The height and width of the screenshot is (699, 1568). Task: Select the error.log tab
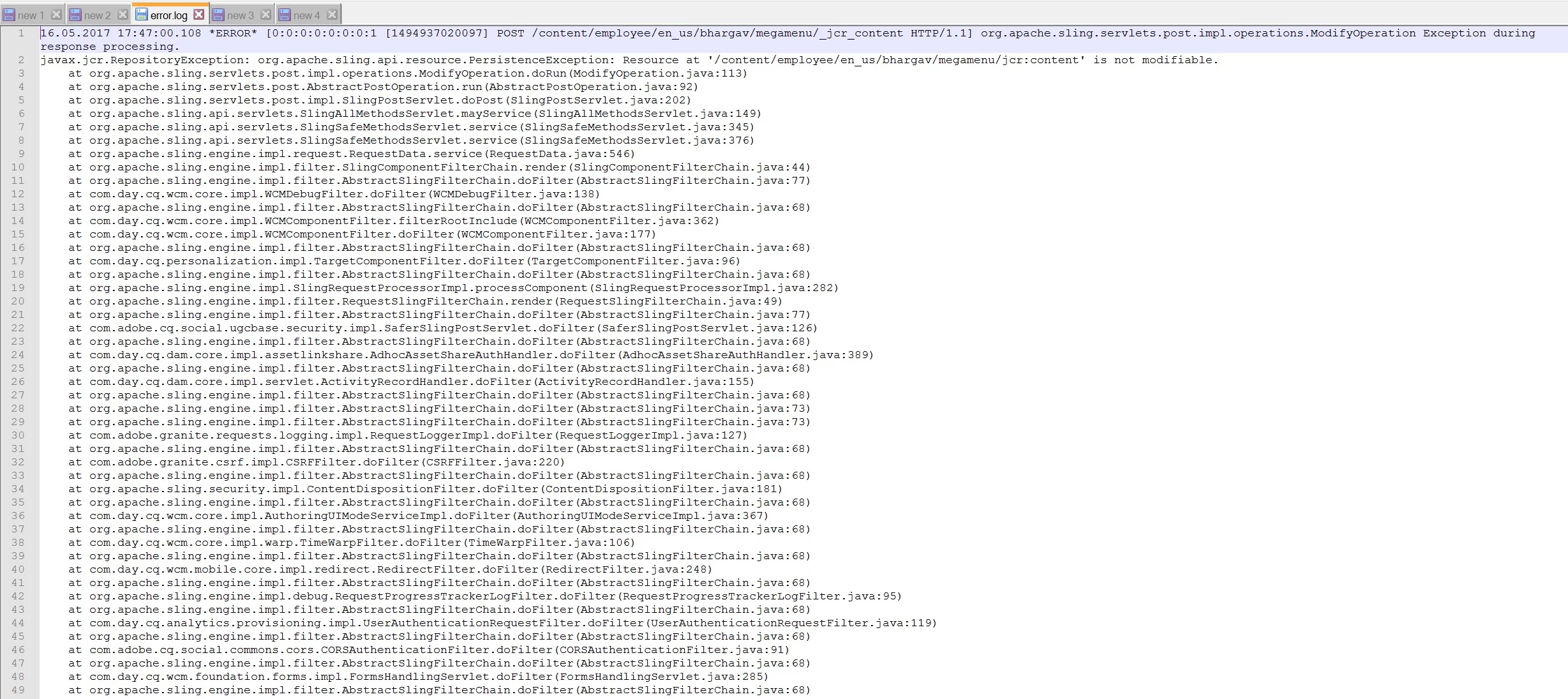pos(168,15)
